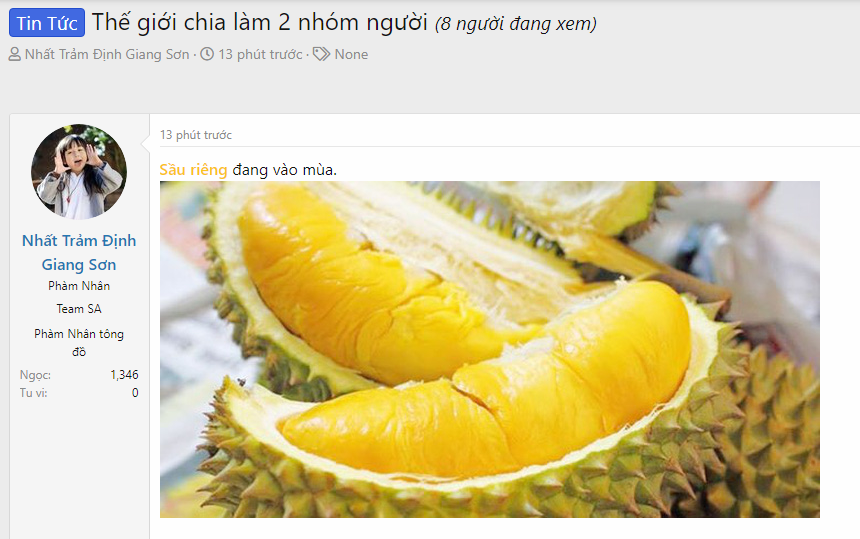Open sidebar profile link Nhất Trảm Định Giang Sơn

79,252
